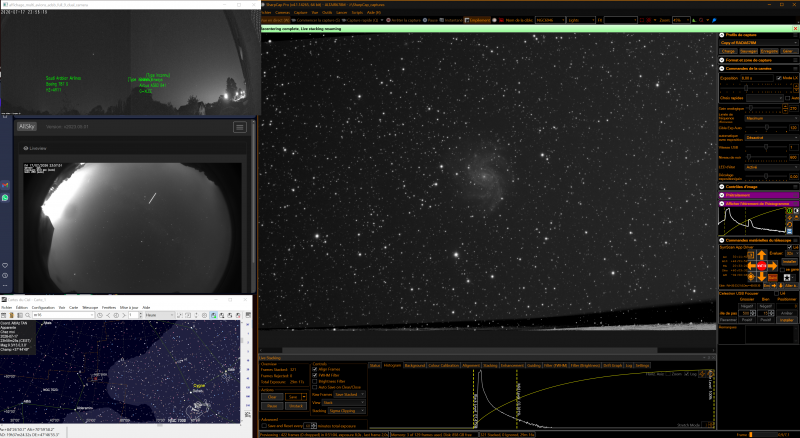Click the blue pin icon right of Zoom
The height and width of the screenshot is (438, 800).
point(714,20)
